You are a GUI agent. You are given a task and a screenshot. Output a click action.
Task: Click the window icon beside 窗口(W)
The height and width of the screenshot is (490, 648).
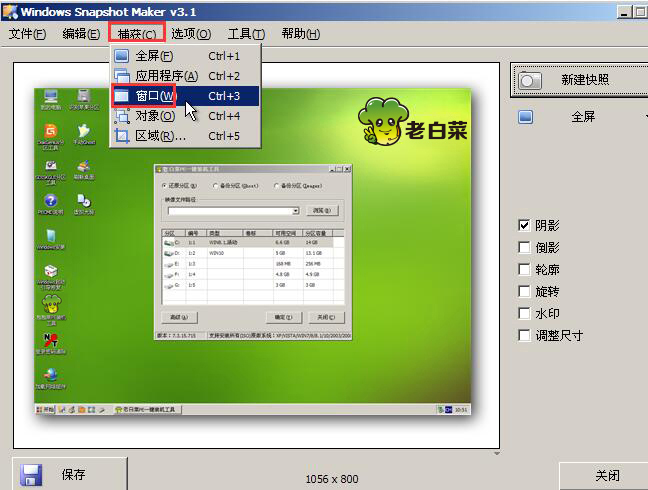[122, 96]
